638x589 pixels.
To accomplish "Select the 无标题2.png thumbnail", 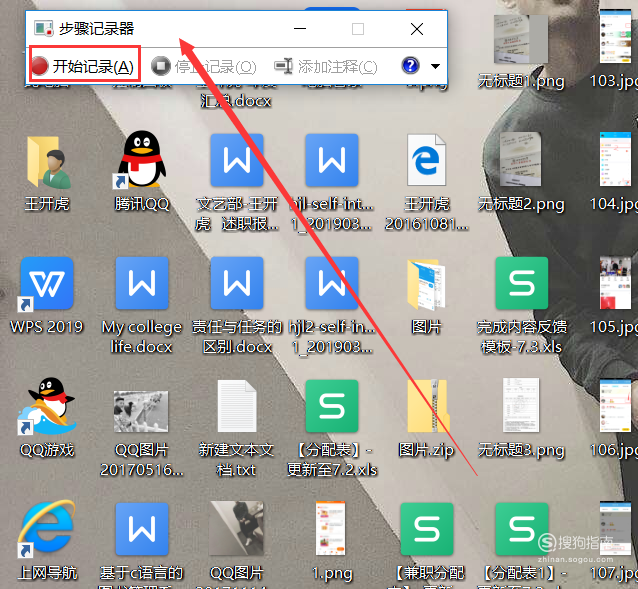I will (x=521, y=159).
